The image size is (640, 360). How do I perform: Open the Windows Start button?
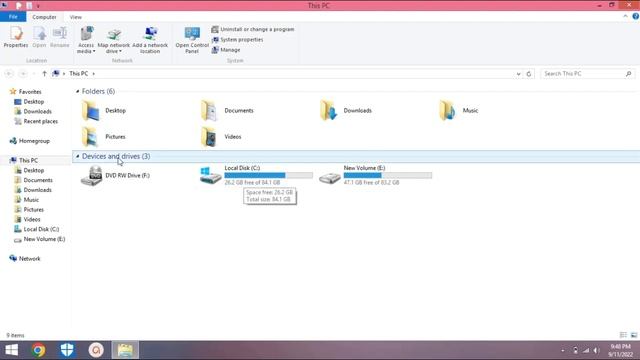coord(11,350)
